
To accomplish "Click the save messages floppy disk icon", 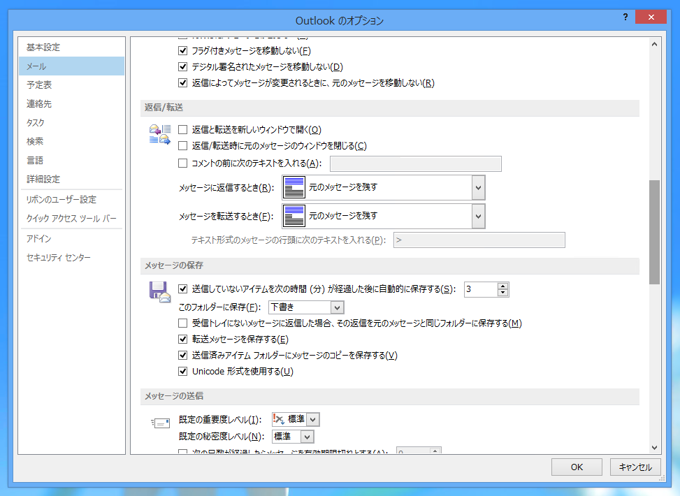I will [160, 292].
